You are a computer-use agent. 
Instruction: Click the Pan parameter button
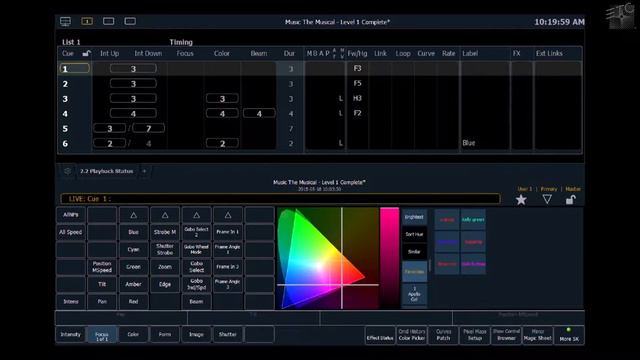click(x=102, y=302)
